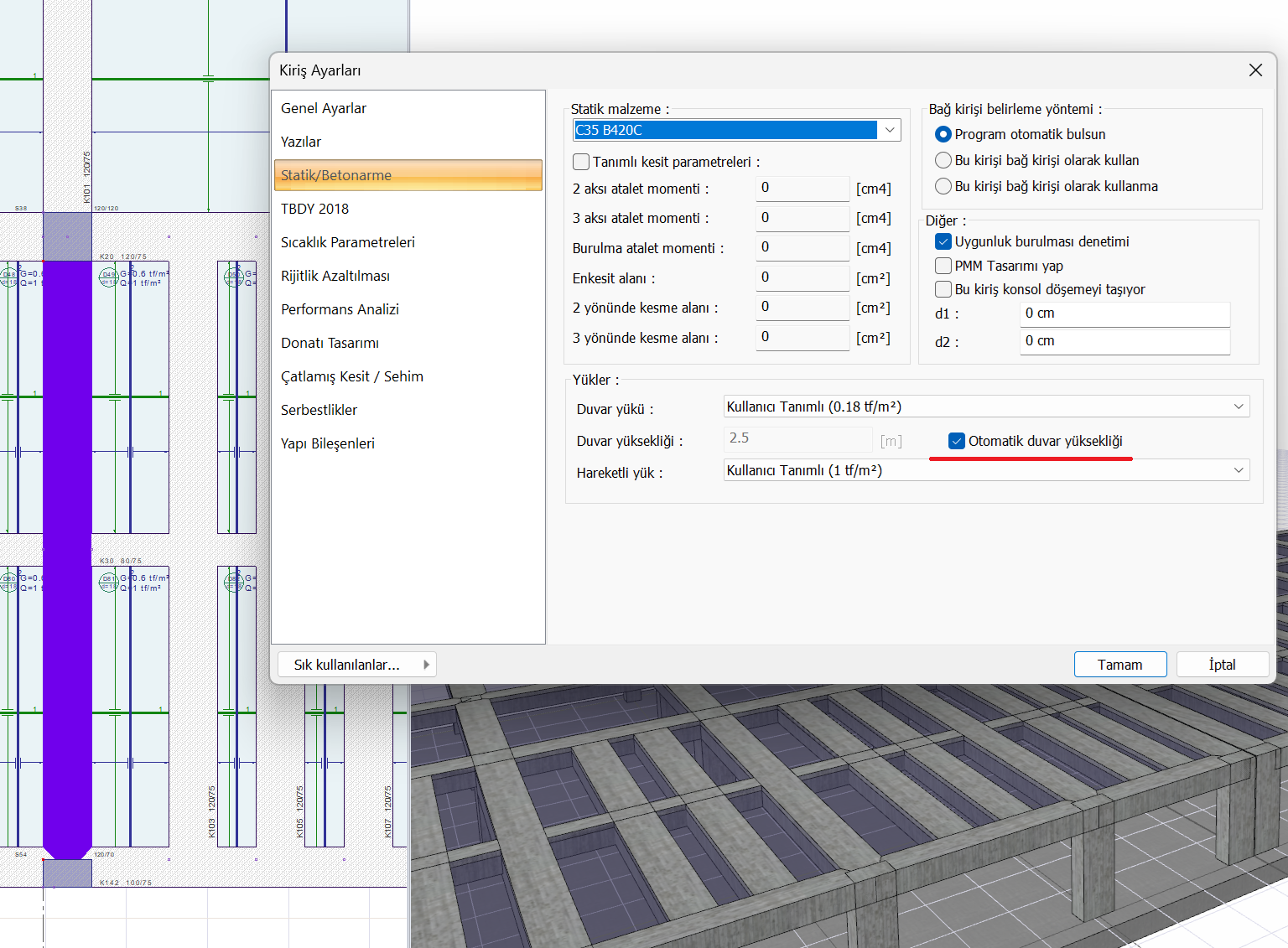1288x948 pixels.
Task: Toggle Otomatik duvar yüksekliği checkbox
Action: click(957, 441)
